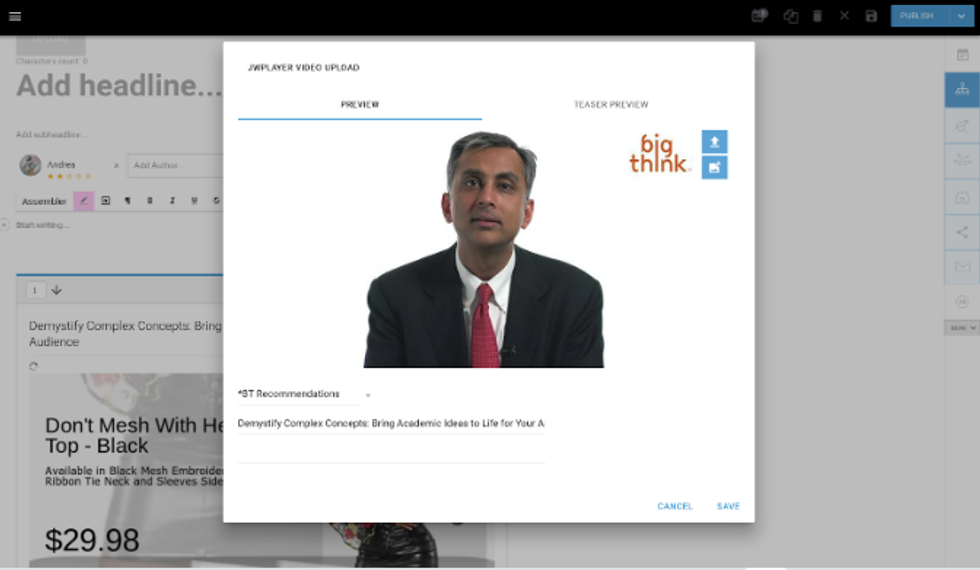980x570 pixels.
Task: Click the add image icon in dialog
Action: tap(714, 168)
